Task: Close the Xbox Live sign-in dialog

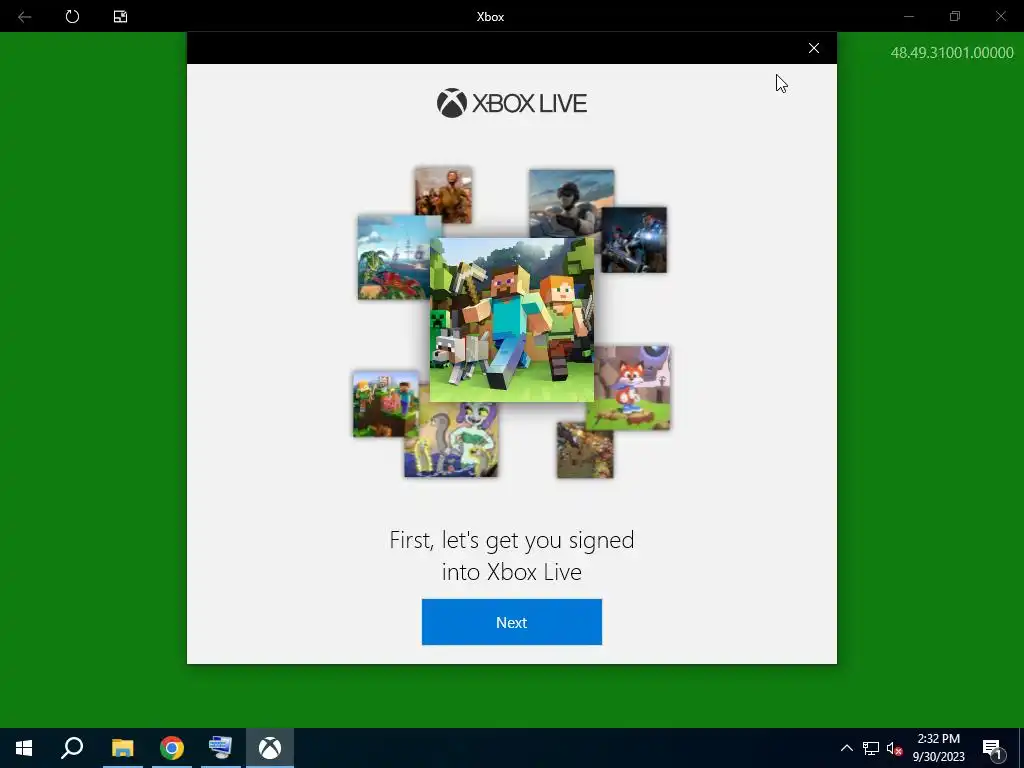Action: (x=814, y=48)
